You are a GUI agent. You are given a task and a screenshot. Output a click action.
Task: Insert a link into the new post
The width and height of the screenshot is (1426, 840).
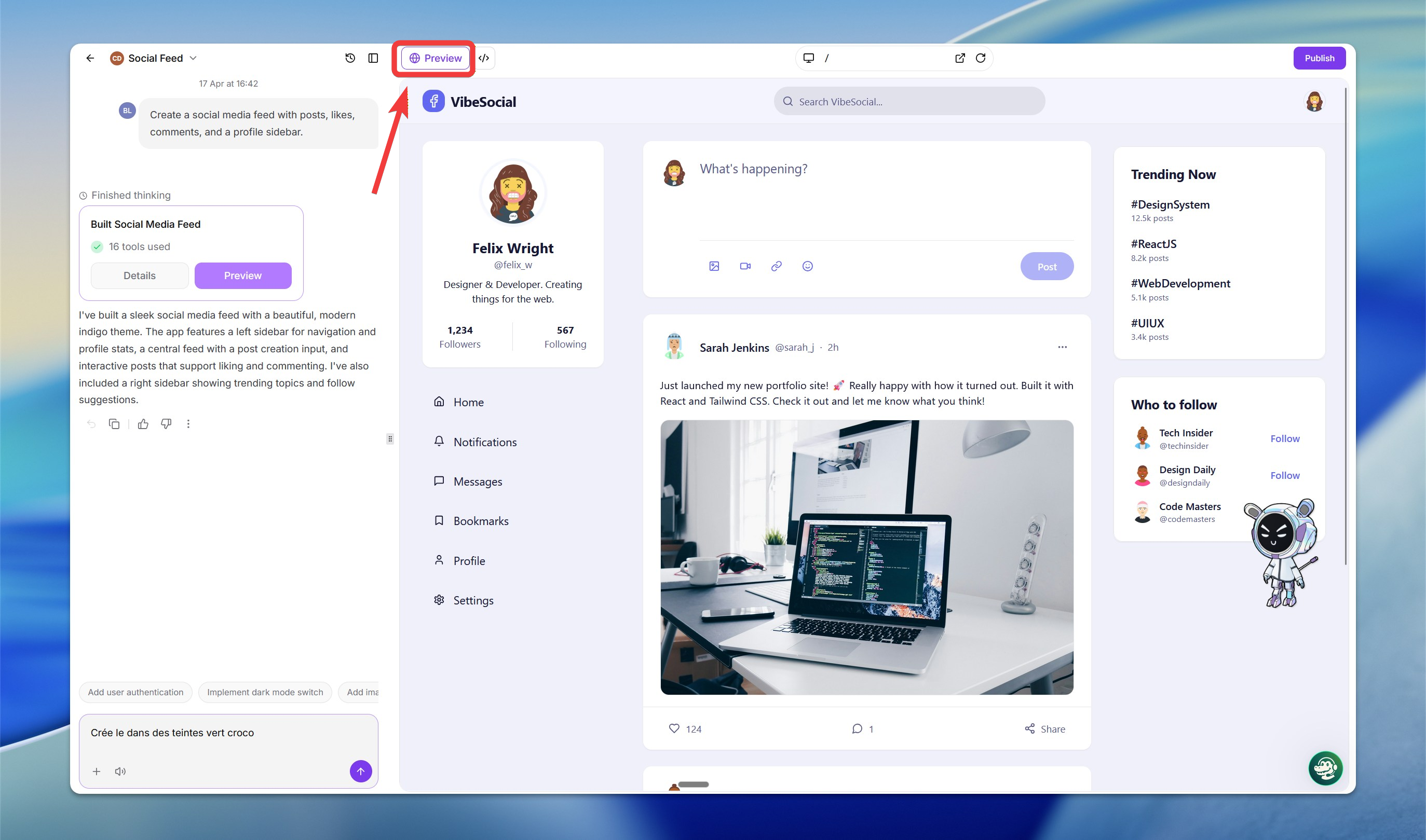point(777,266)
